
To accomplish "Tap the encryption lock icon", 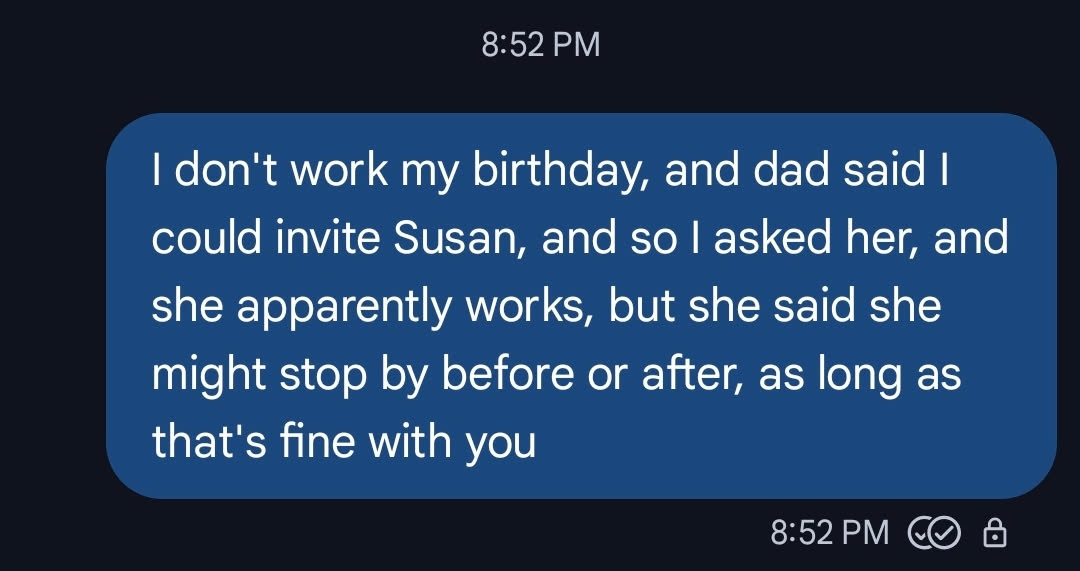I will pos(995,532).
